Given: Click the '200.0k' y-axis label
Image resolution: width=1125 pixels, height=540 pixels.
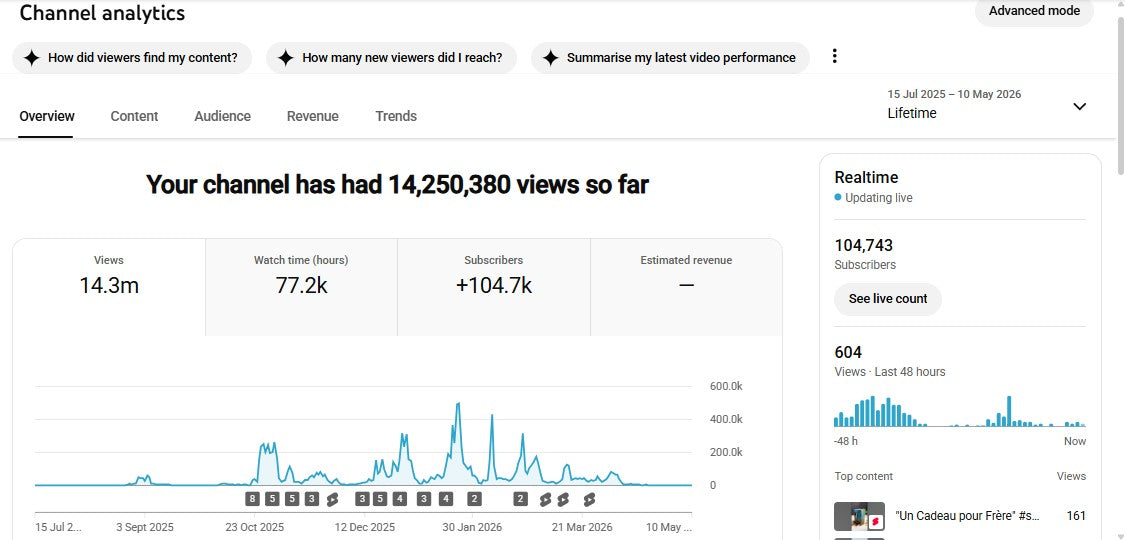Looking at the screenshot, I should click(x=726, y=453).
